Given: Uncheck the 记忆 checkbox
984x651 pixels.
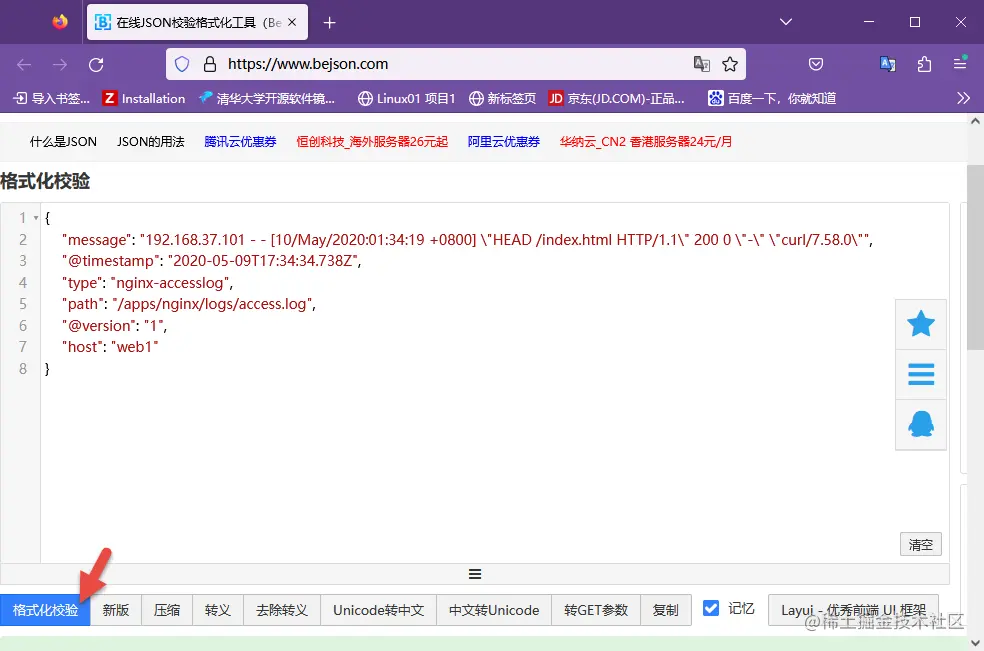Looking at the screenshot, I should point(711,608).
